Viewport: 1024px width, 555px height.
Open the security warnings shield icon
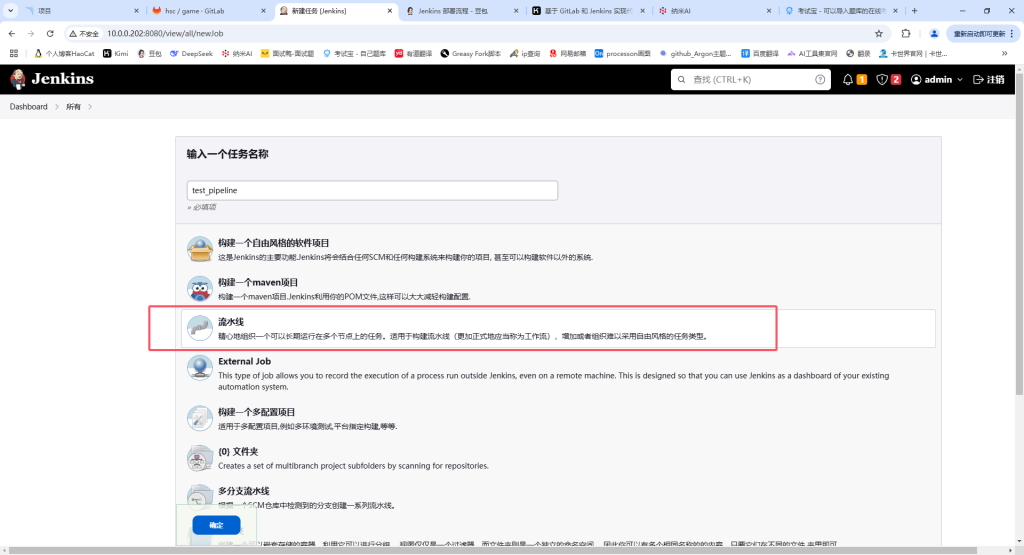pos(881,79)
